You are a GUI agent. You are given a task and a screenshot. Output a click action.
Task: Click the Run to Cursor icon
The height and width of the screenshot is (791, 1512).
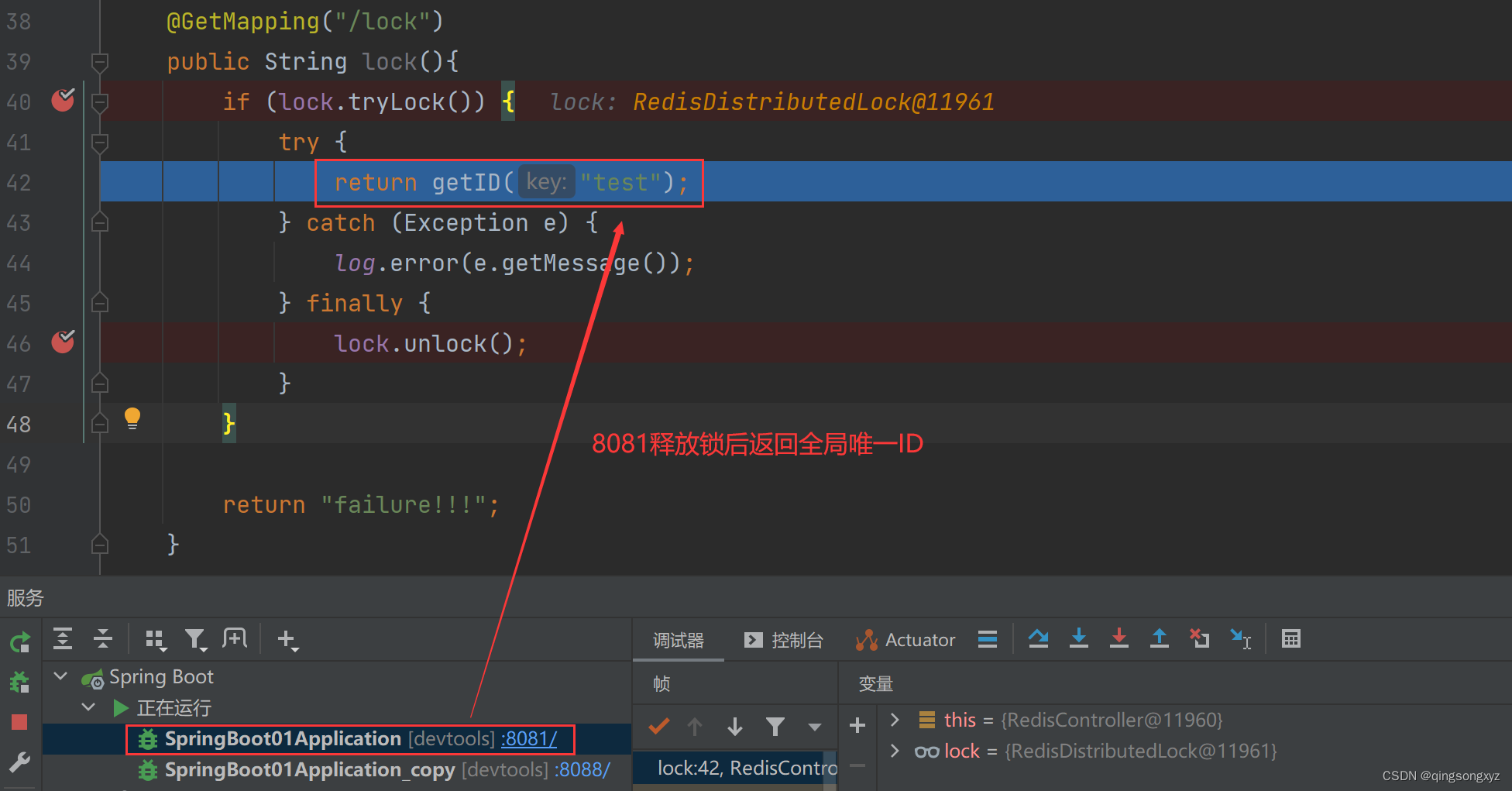[1241, 639]
